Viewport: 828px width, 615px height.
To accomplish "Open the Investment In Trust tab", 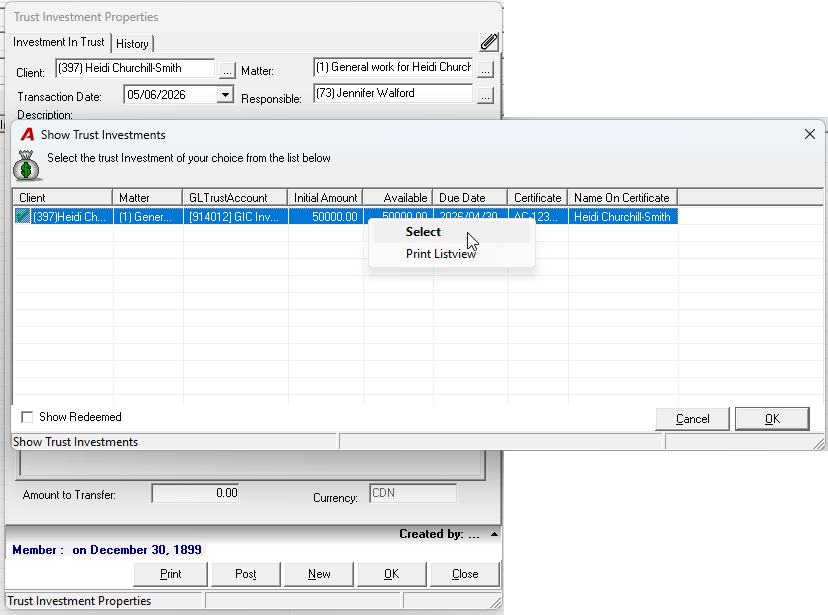I will pos(59,42).
